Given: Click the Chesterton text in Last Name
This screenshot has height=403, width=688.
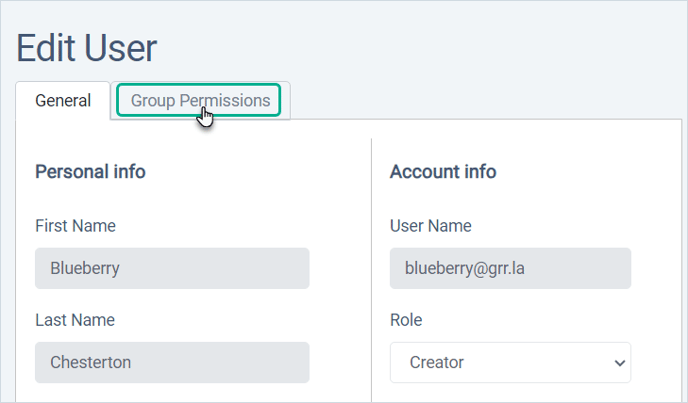Looking at the screenshot, I should [x=90, y=363].
